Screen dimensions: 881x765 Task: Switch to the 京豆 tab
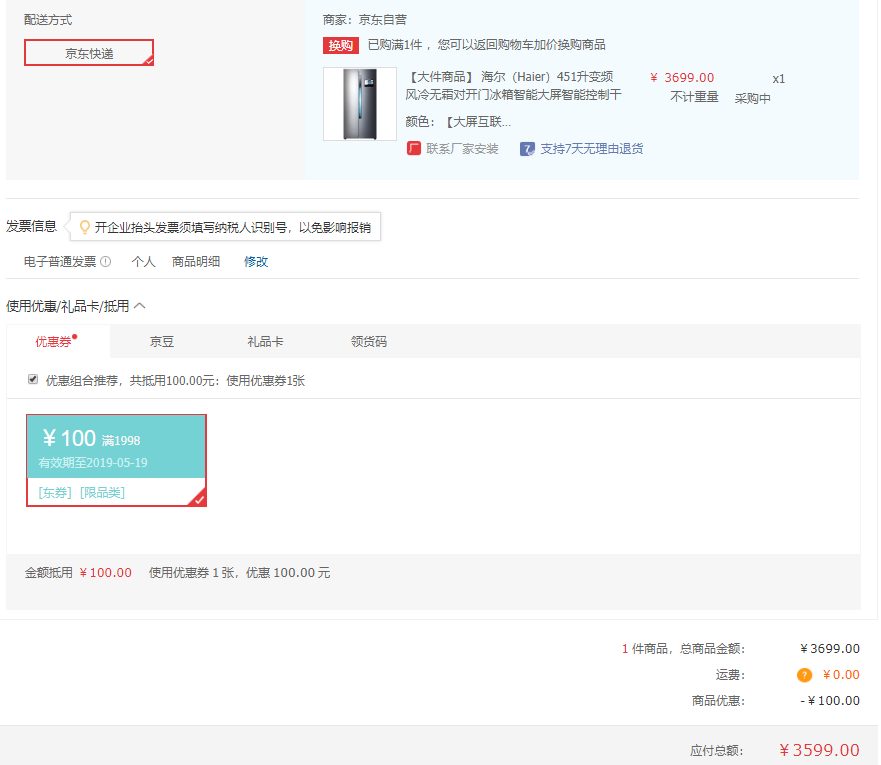(162, 341)
